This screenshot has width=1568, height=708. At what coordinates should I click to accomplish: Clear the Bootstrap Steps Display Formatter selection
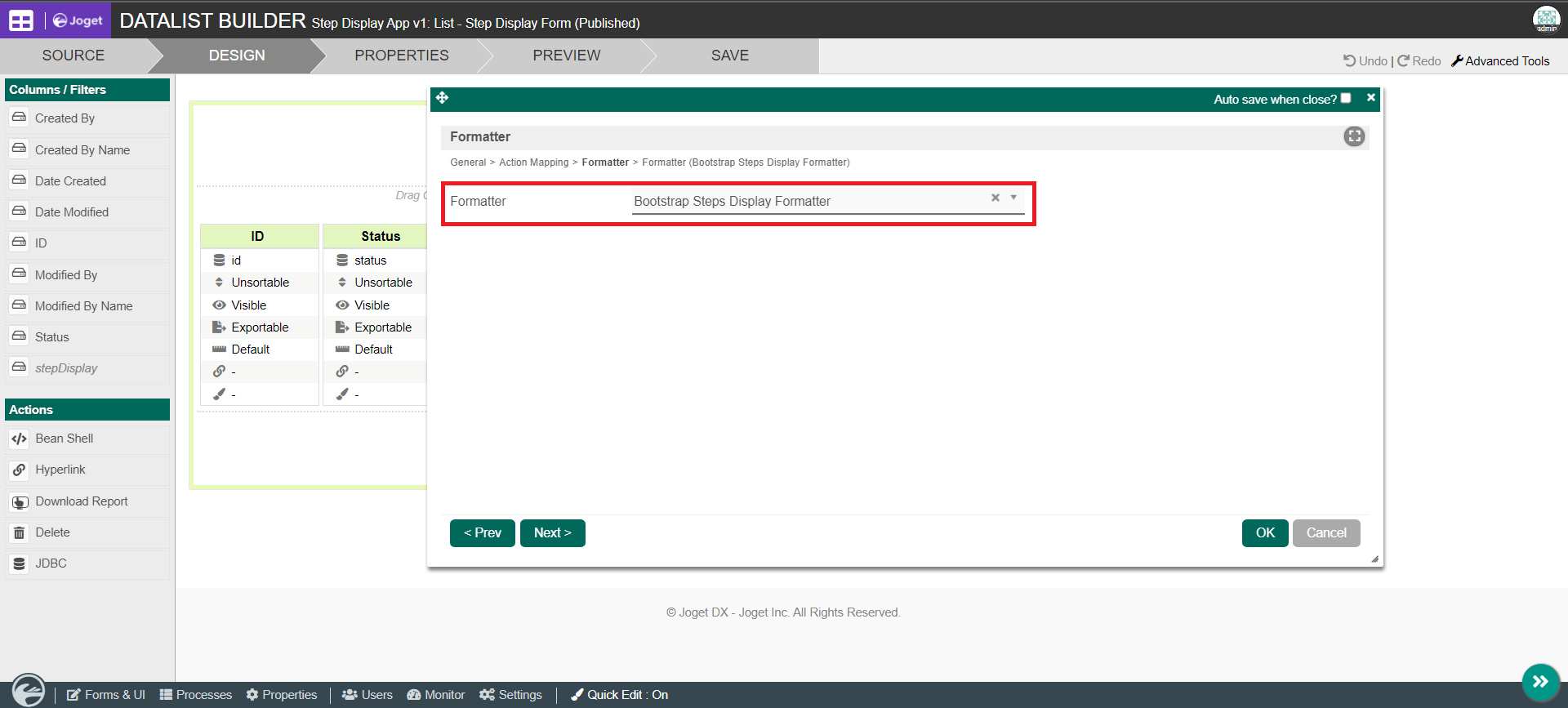[996, 198]
